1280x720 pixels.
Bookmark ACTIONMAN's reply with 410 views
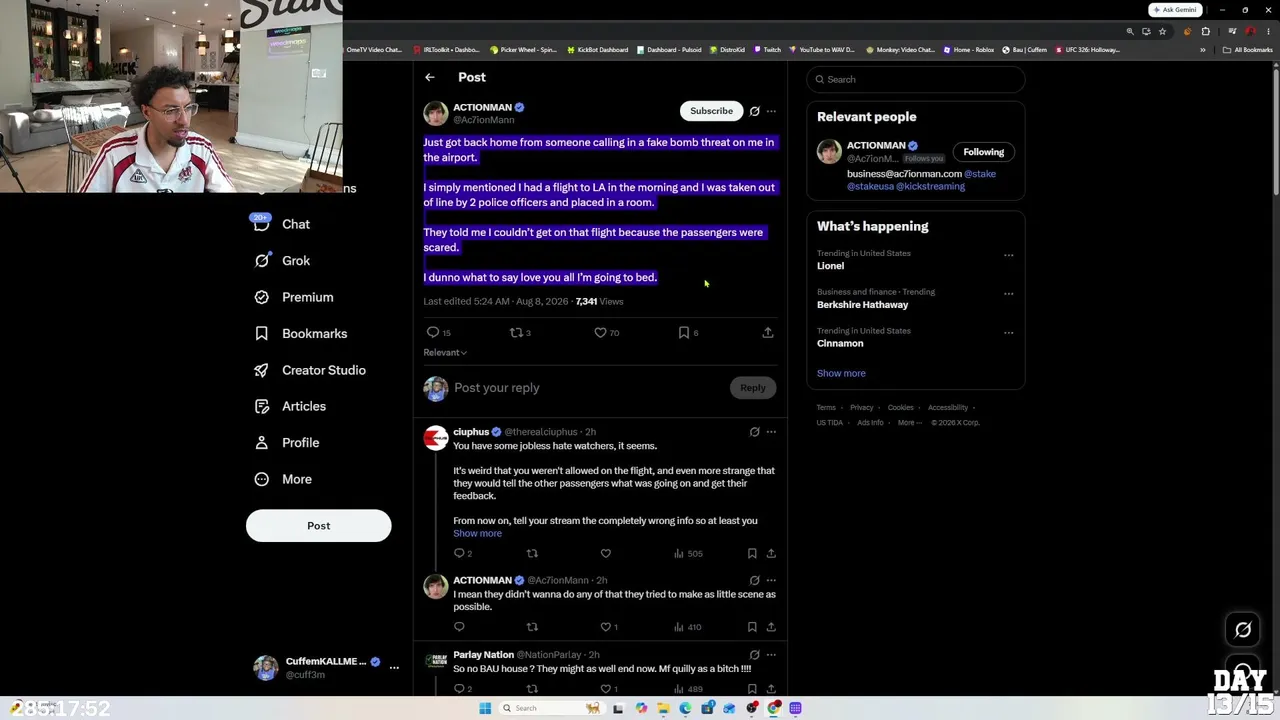[x=752, y=627]
